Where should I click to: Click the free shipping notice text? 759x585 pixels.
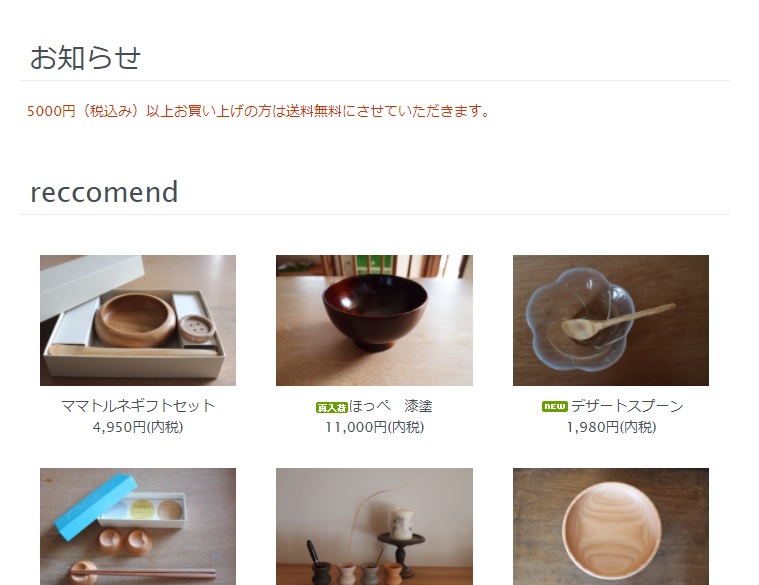(258, 111)
